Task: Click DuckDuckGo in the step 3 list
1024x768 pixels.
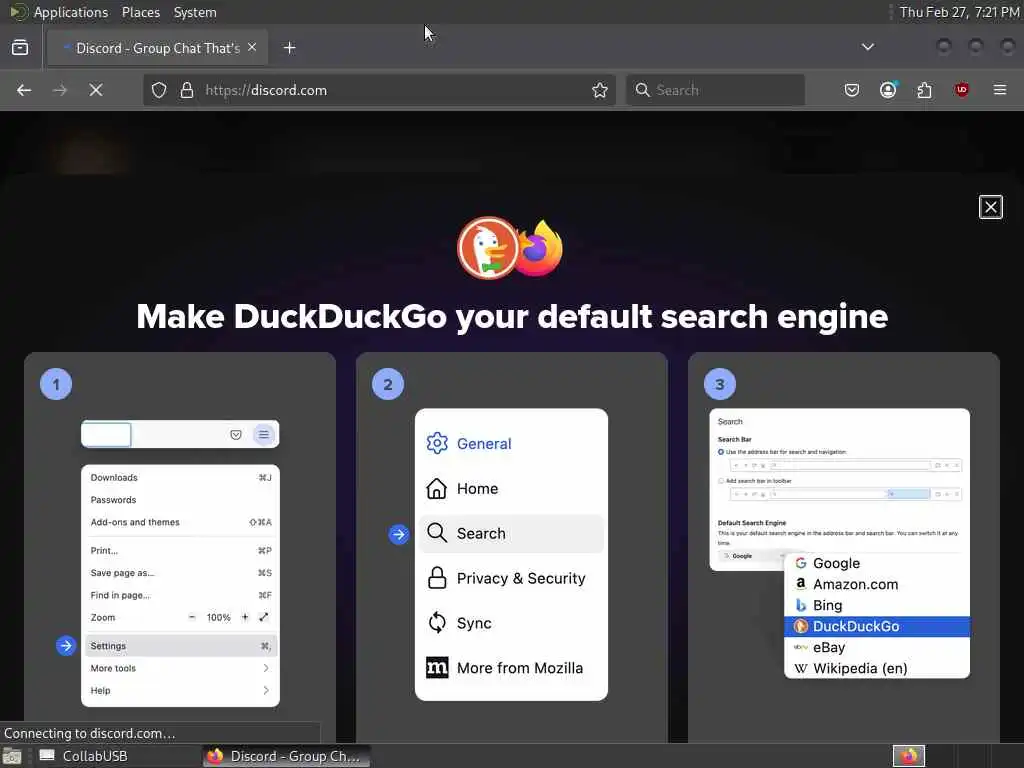Action: pyautogui.click(x=877, y=626)
